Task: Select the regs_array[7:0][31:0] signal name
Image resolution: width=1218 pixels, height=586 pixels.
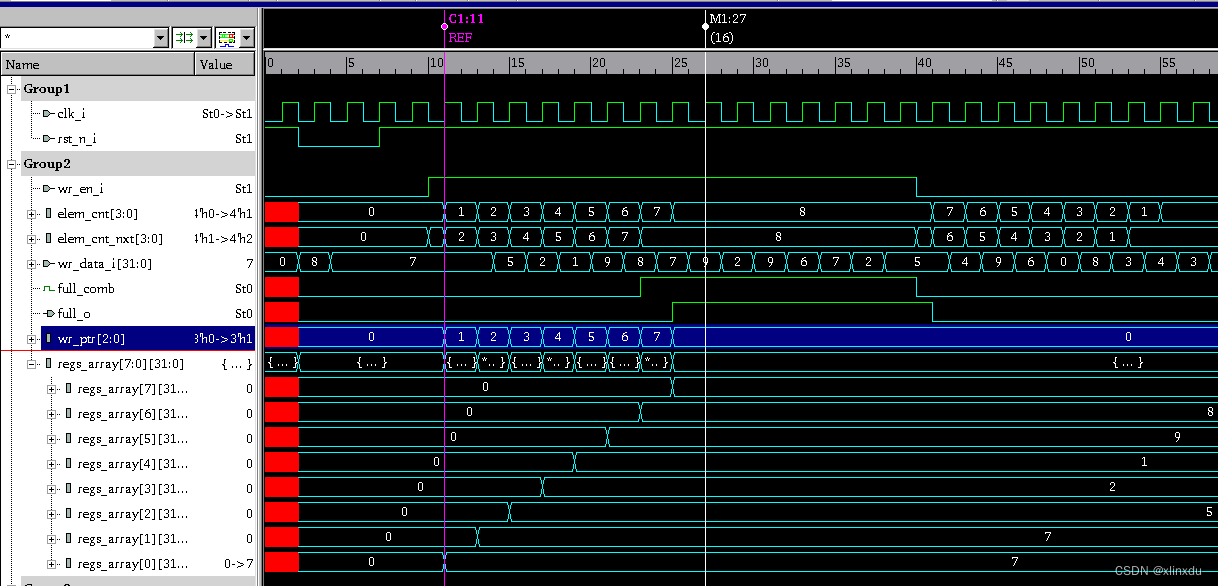Action: (x=120, y=364)
